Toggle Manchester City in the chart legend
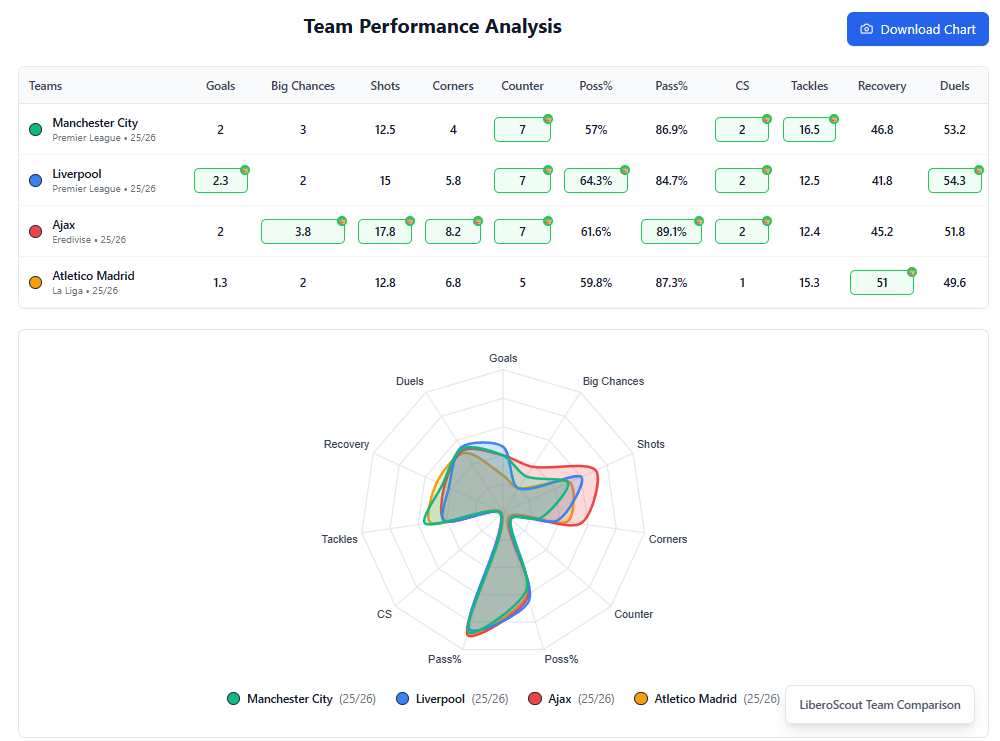Viewport: 1000px width, 741px height. (301, 698)
